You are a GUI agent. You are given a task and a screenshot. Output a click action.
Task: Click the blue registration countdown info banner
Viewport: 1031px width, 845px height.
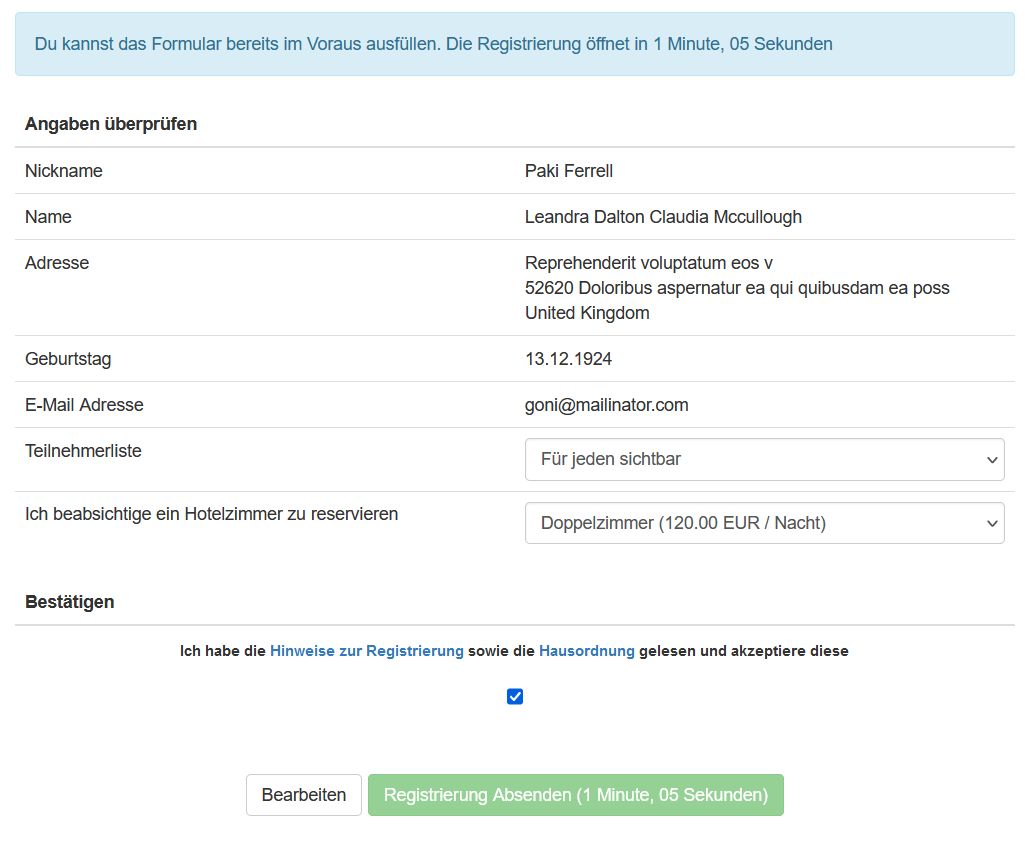[514, 44]
